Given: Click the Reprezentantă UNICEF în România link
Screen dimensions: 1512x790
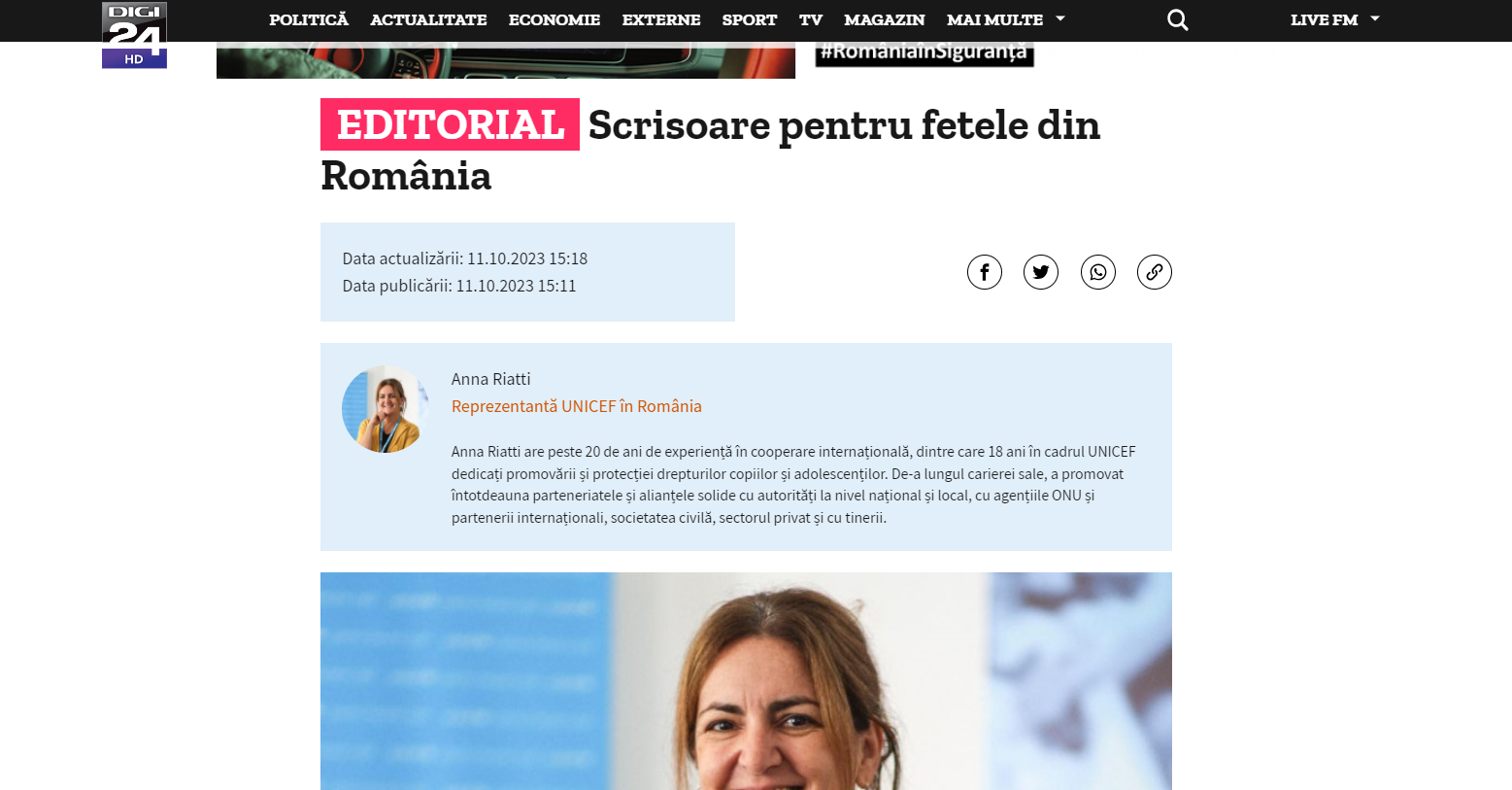Looking at the screenshot, I should point(577,406).
